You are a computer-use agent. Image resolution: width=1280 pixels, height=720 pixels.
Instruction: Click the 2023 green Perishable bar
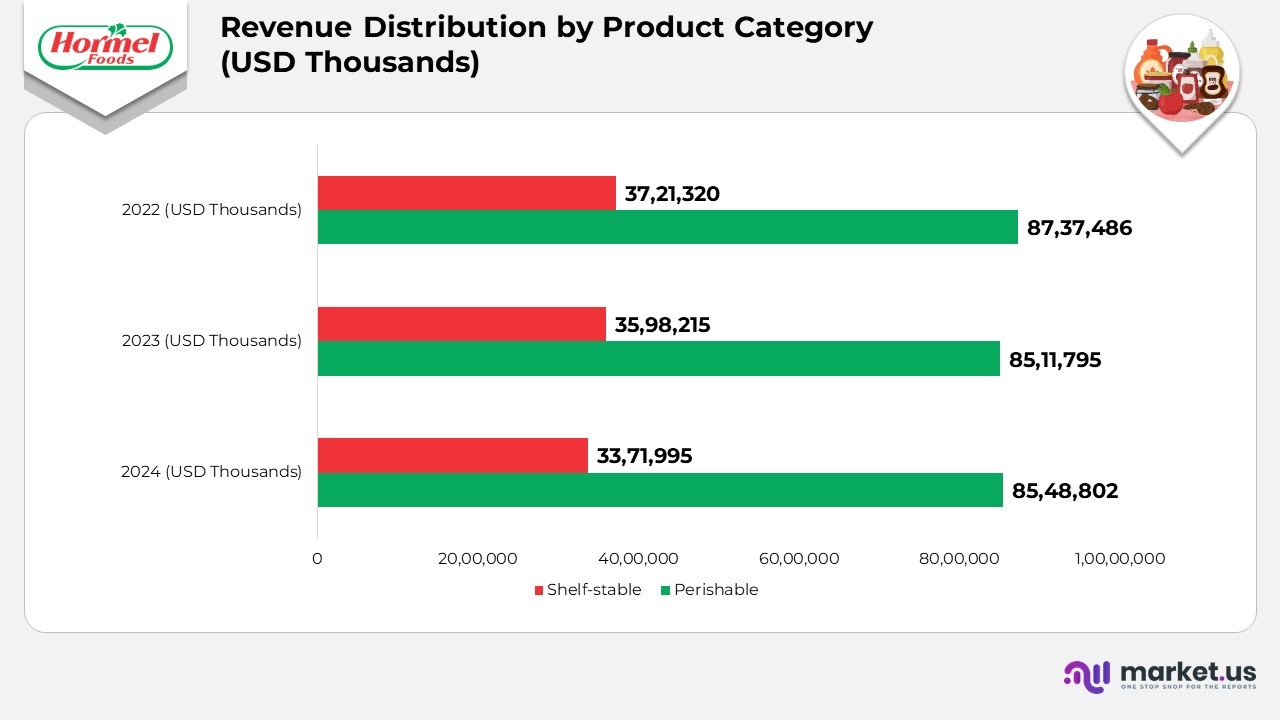(x=658, y=358)
